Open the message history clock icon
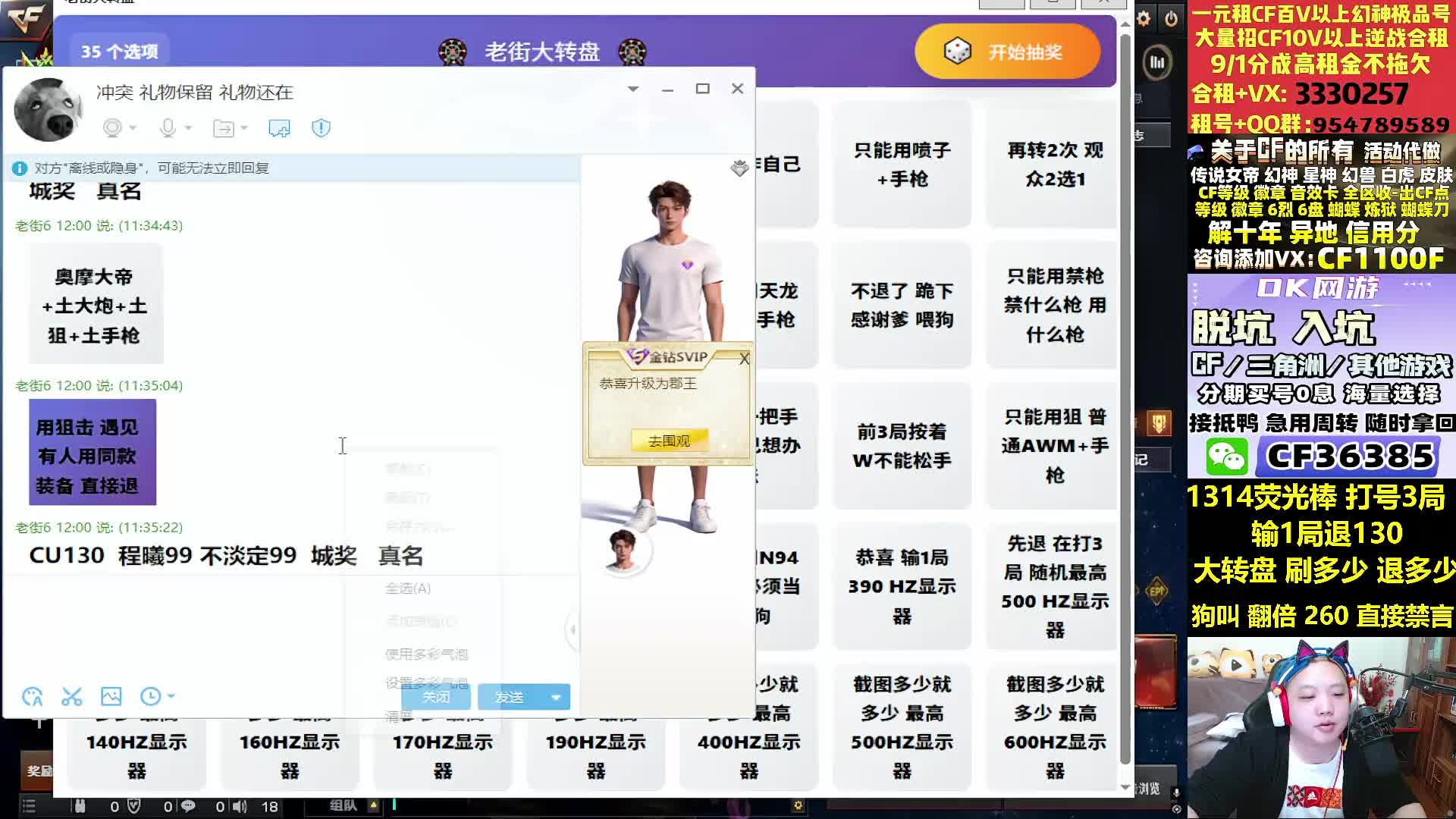 click(x=150, y=696)
